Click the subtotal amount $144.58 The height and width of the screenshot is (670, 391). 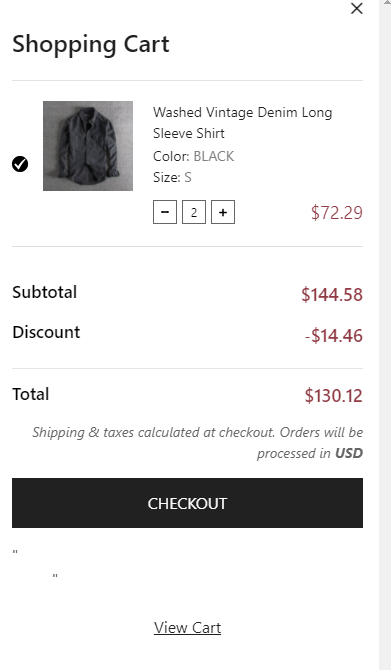[x=332, y=294]
